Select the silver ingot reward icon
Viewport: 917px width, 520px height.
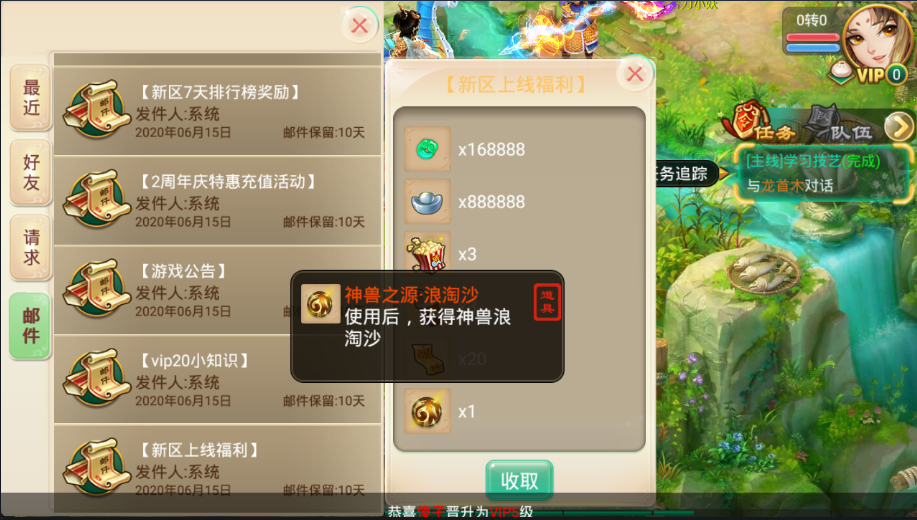tap(428, 202)
